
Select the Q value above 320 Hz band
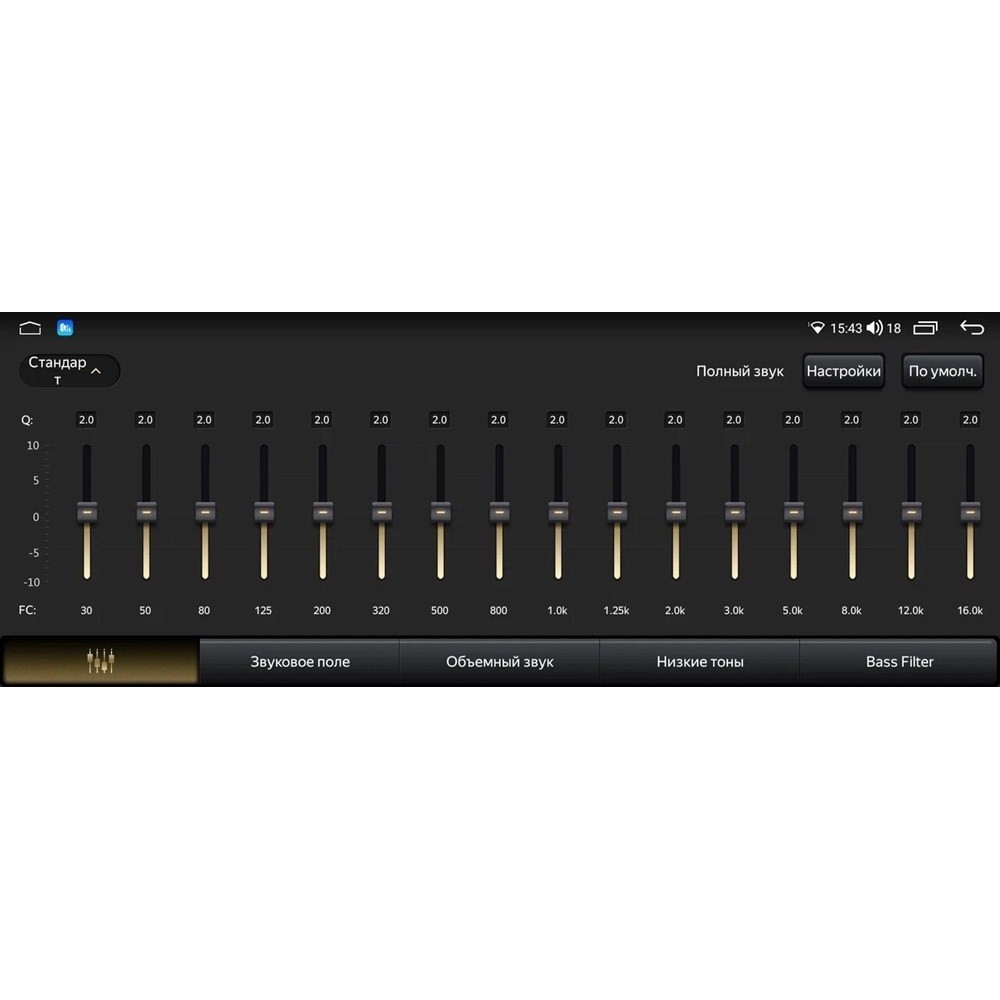tap(381, 420)
